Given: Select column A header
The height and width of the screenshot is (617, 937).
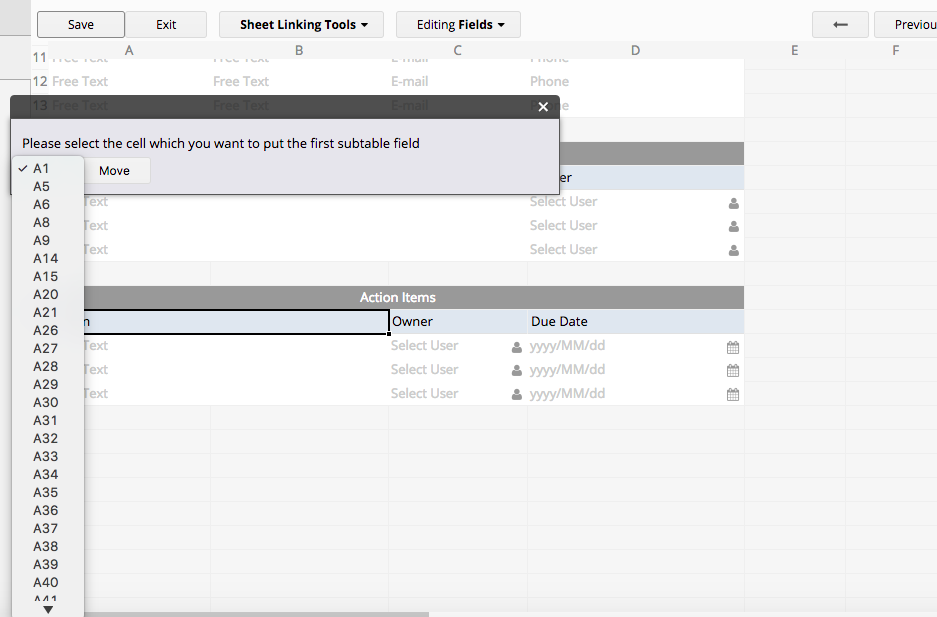Looking at the screenshot, I should point(129,51).
